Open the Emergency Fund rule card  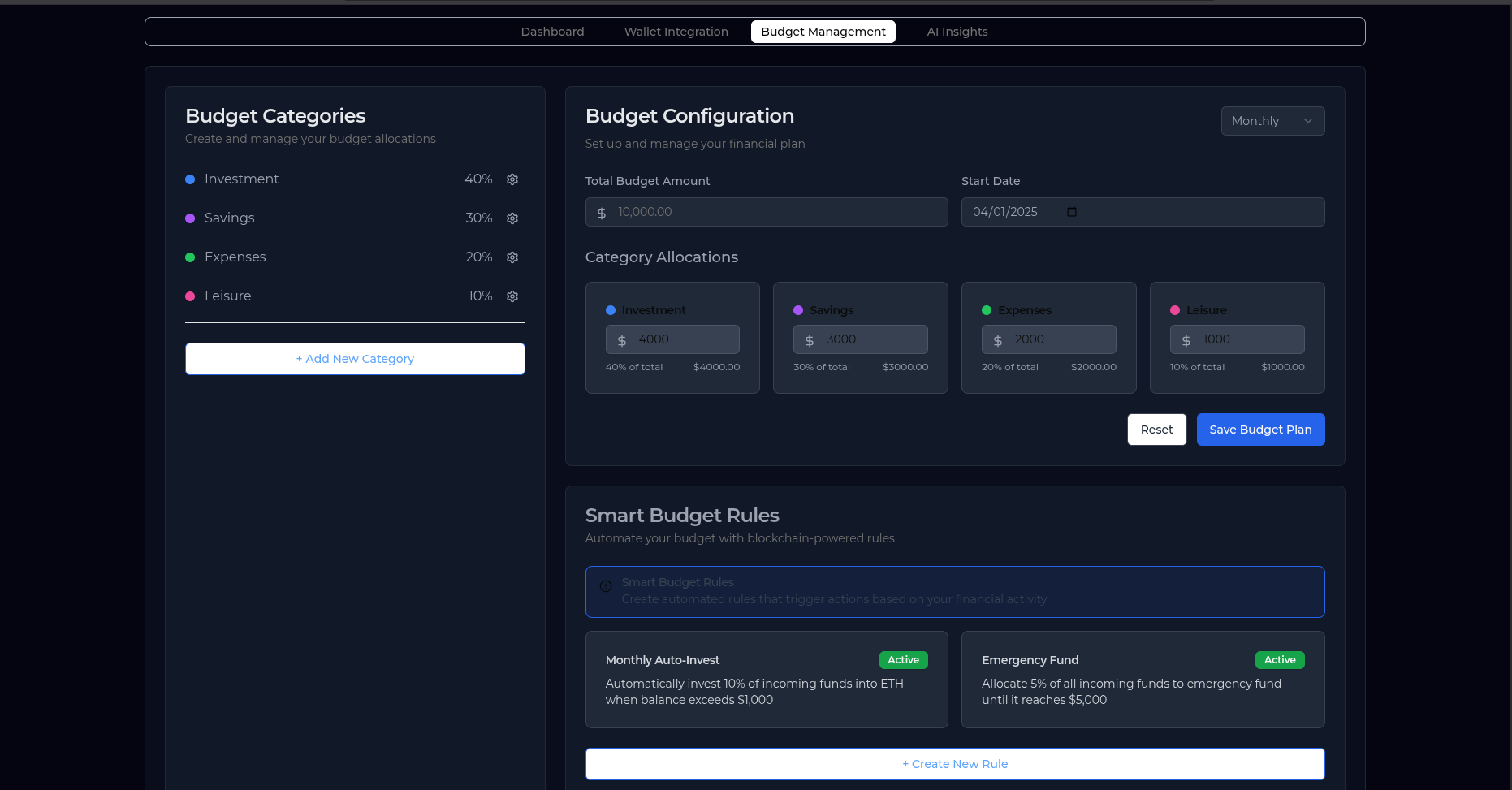(1143, 680)
